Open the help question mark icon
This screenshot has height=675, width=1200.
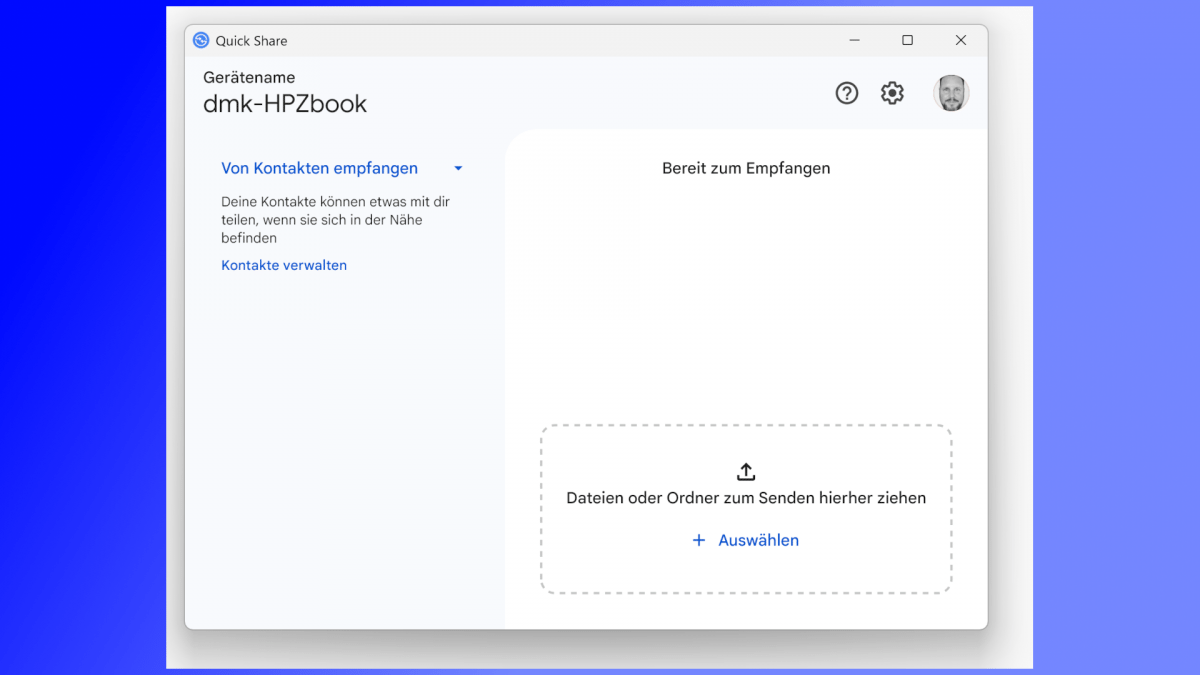tap(847, 93)
